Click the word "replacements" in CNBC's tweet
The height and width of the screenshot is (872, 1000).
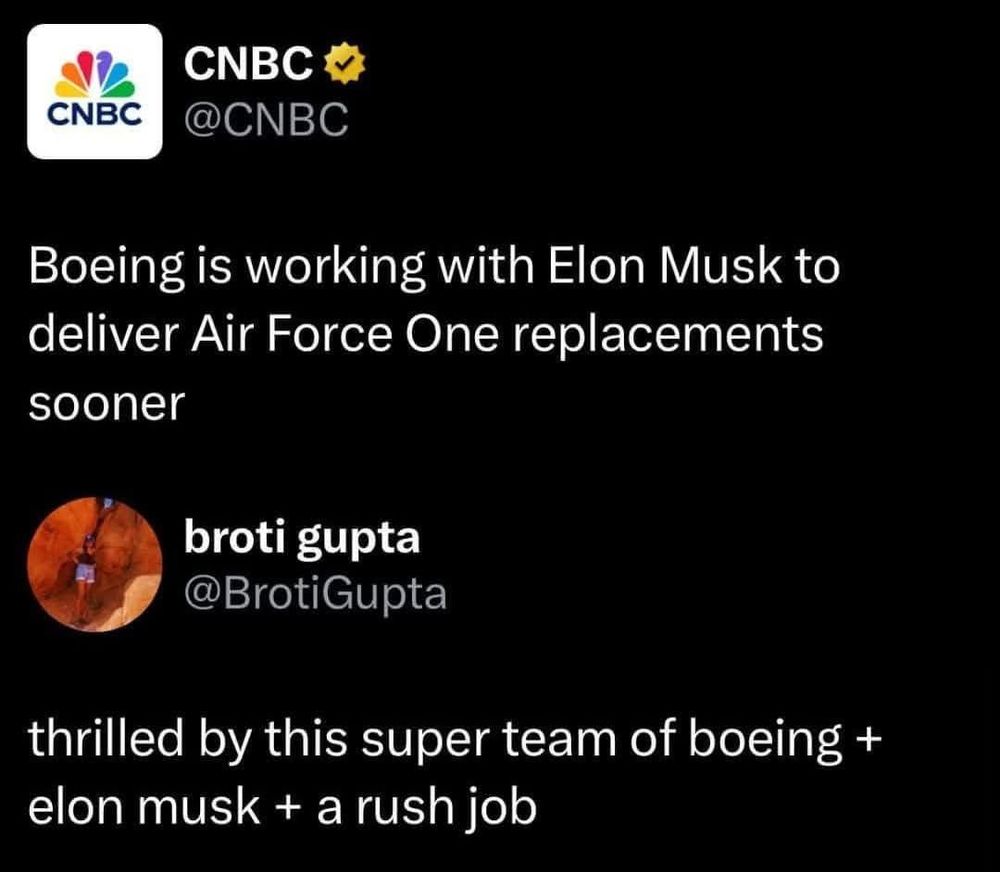667,336
